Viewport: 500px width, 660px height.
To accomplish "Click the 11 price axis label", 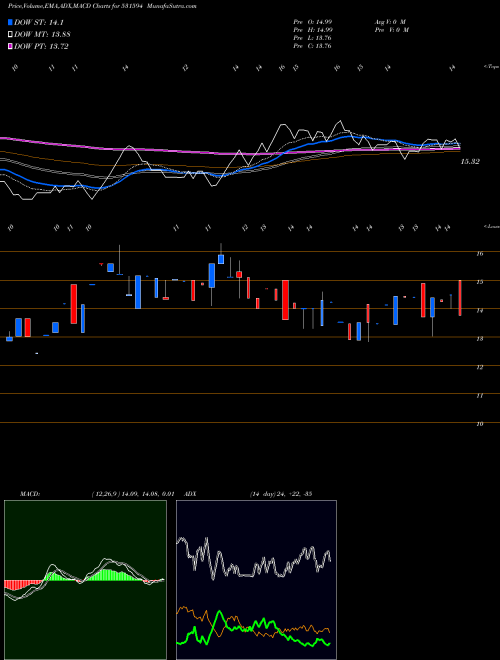I will [479, 396].
